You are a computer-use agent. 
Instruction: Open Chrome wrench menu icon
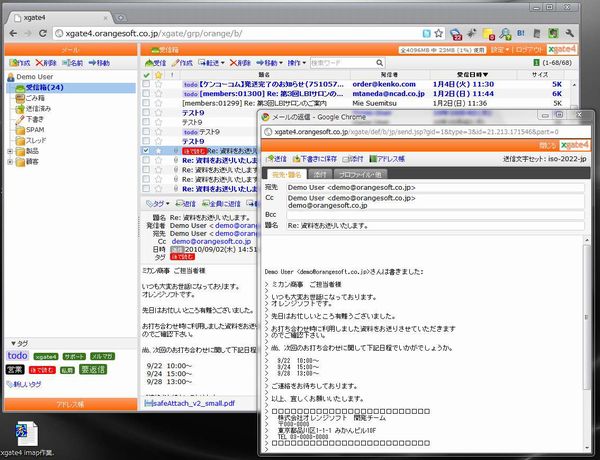569,33
